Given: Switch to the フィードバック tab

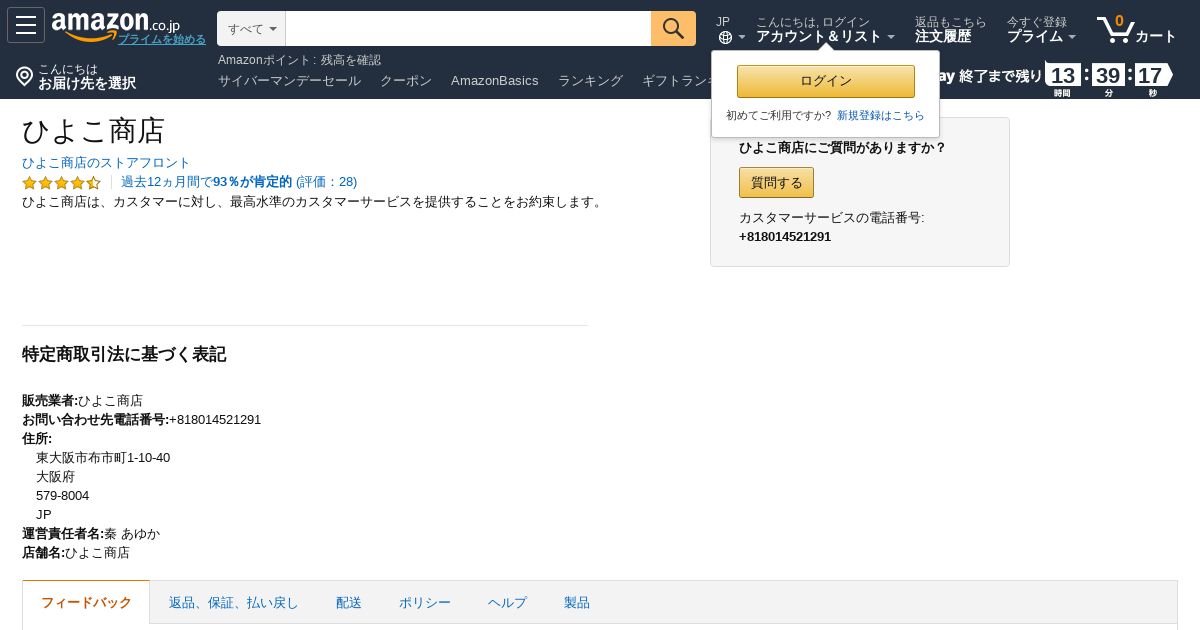Looking at the screenshot, I should (86, 602).
